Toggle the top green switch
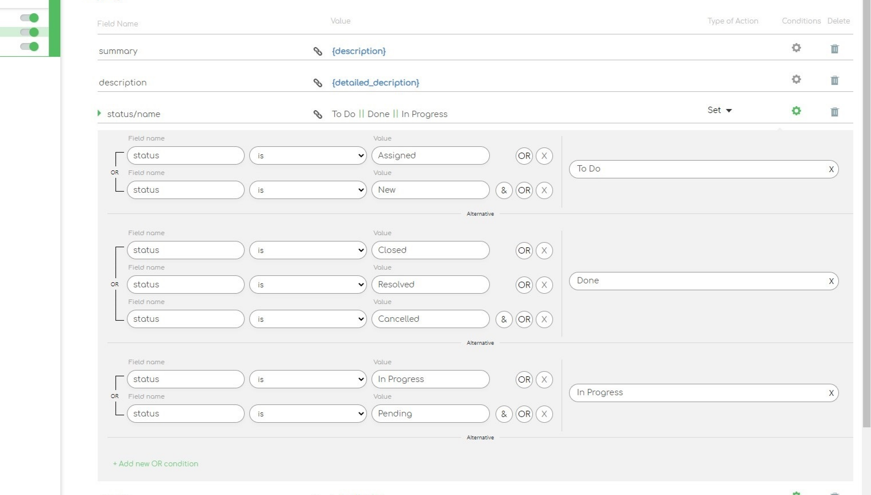 [x=30, y=18]
